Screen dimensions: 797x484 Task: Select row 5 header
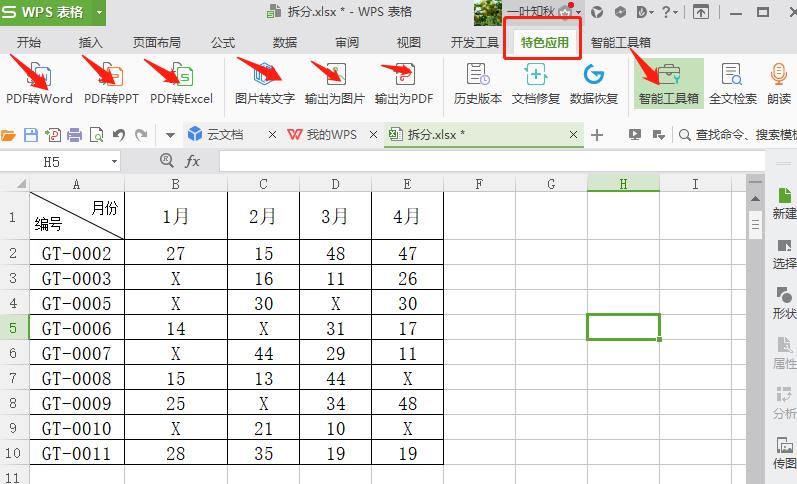click(x=14, y=328)
